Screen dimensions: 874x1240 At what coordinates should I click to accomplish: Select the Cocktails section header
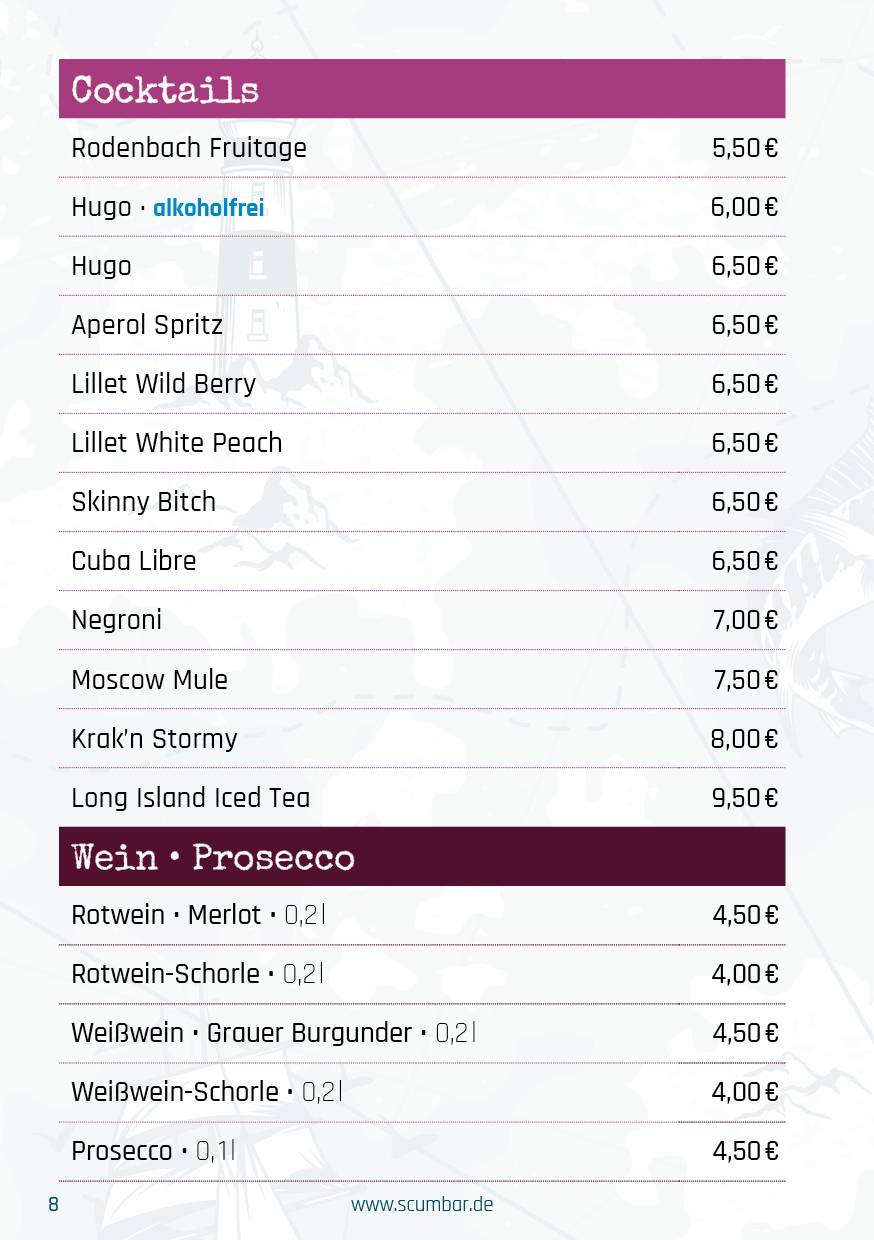pyautogui.click(x=422, y=89)
